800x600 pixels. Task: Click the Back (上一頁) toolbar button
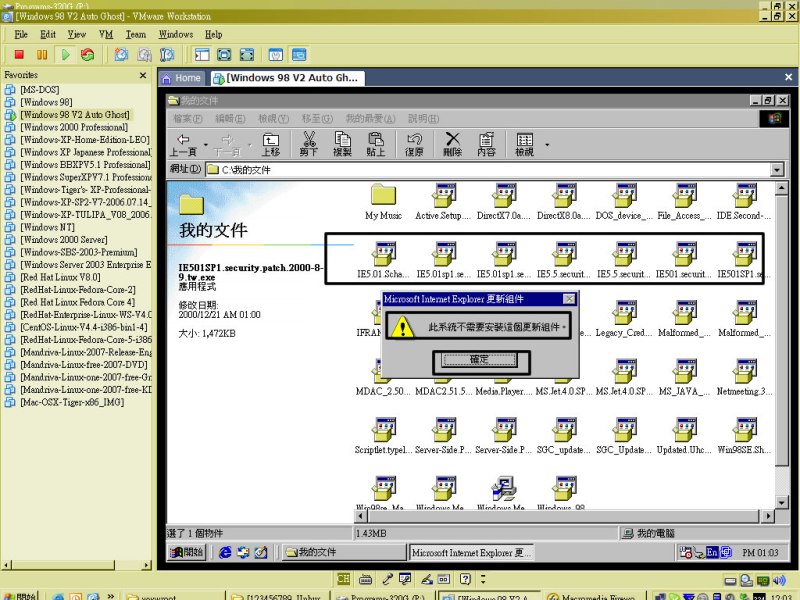click(x=184, y=144)
